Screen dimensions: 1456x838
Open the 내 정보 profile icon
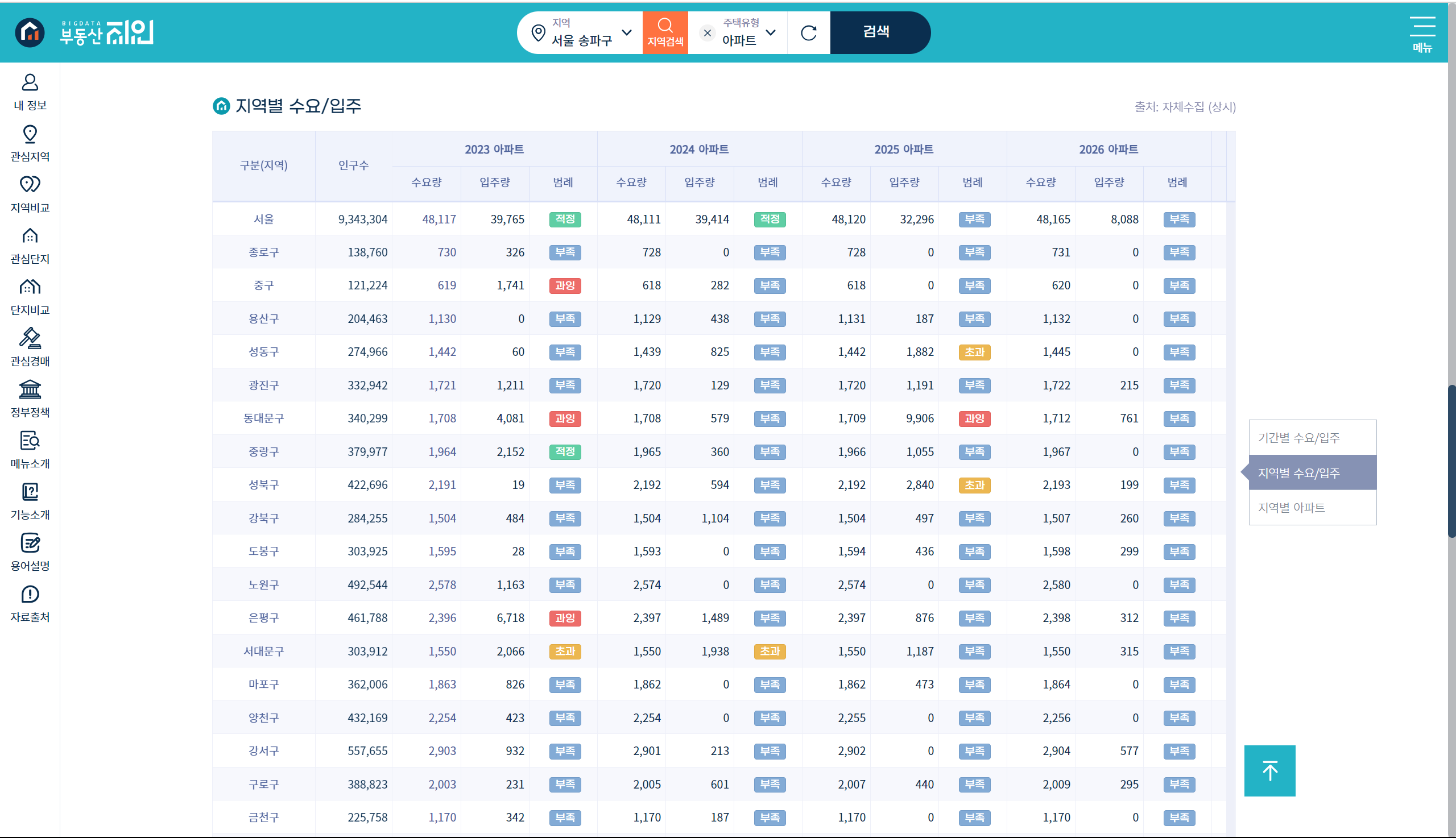(x=30, y=84)
